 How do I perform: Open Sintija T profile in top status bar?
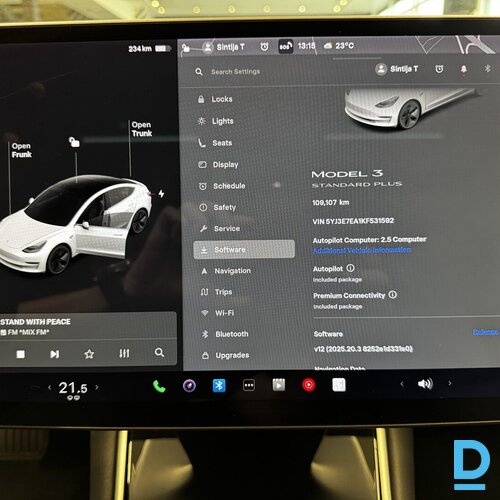[224, 47]
